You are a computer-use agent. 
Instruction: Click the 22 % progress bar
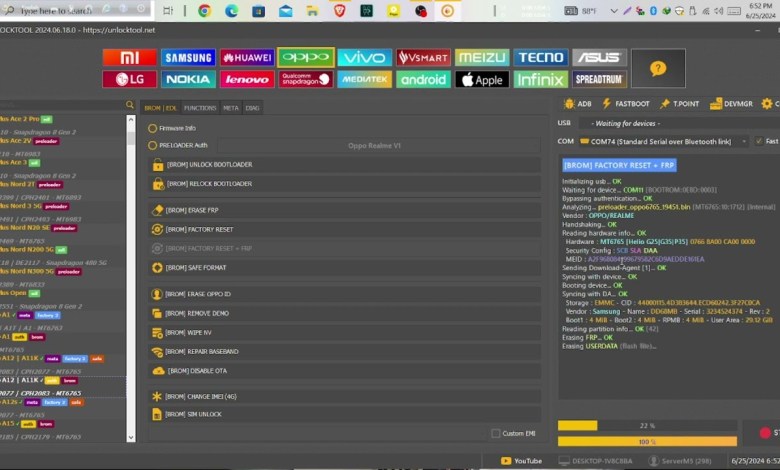point(647,426)
